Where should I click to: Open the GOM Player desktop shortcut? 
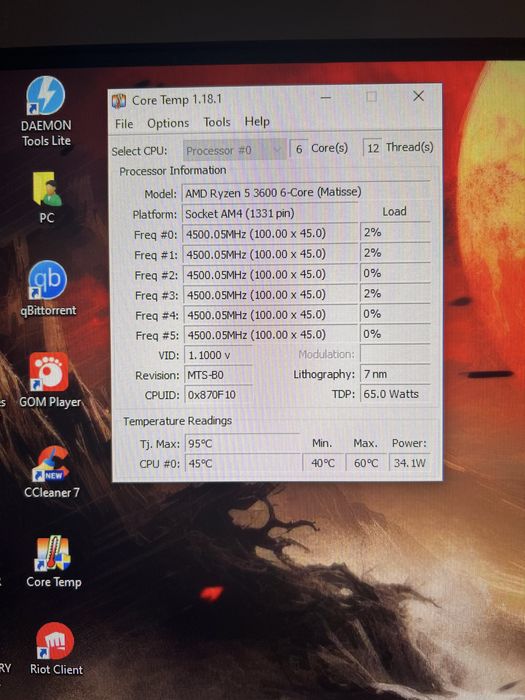[50, 379]
